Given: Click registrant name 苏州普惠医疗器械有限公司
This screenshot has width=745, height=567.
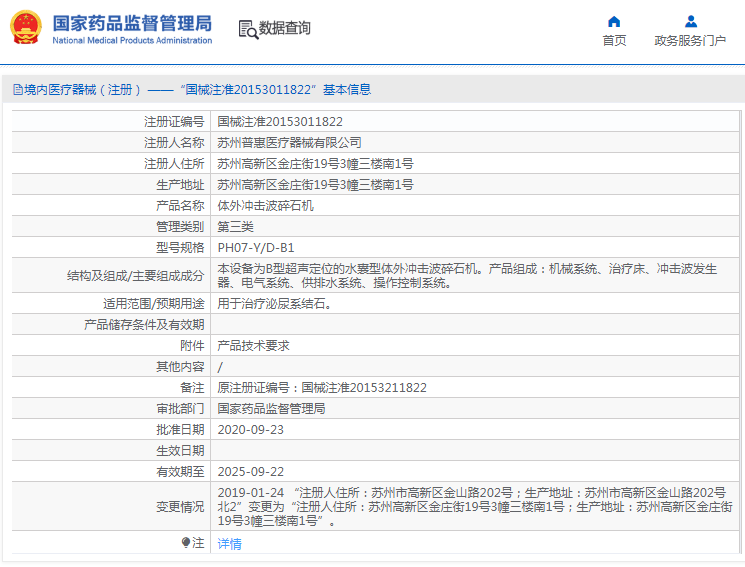Looking at the screenshot, I should [290, 143].
